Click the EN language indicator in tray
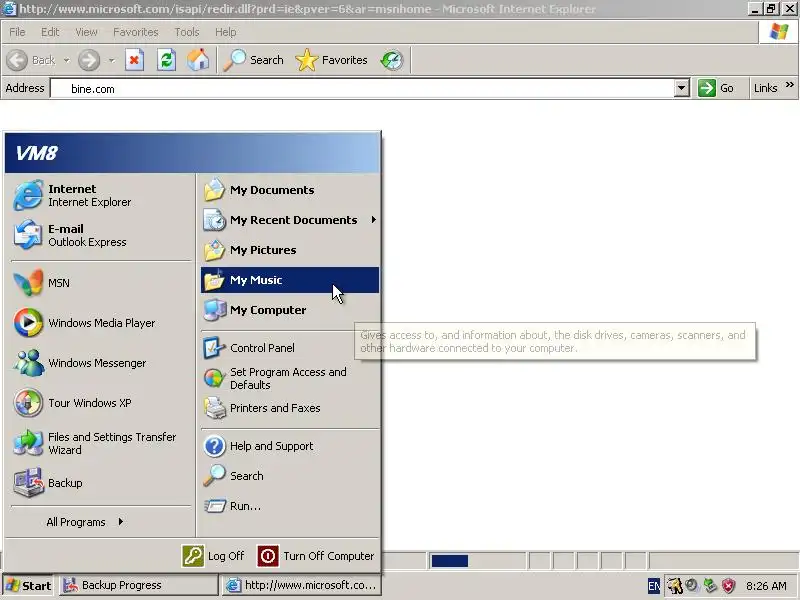 coord(654,586)
